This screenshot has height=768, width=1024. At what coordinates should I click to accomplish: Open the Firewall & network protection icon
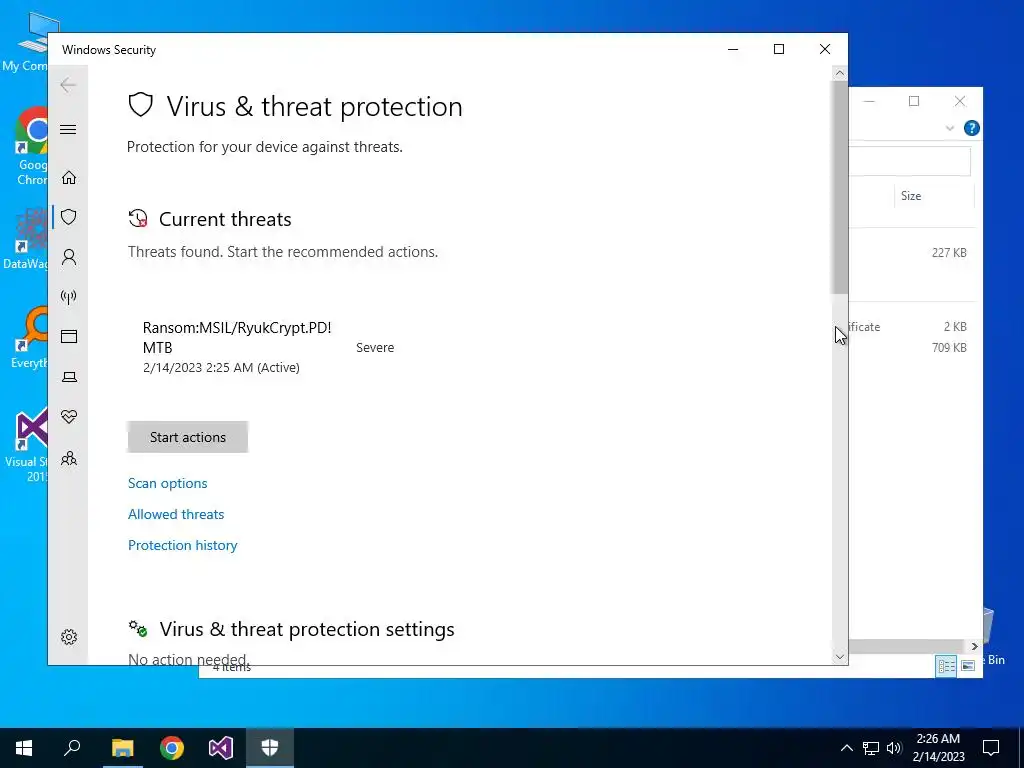(x=69, y=297)
